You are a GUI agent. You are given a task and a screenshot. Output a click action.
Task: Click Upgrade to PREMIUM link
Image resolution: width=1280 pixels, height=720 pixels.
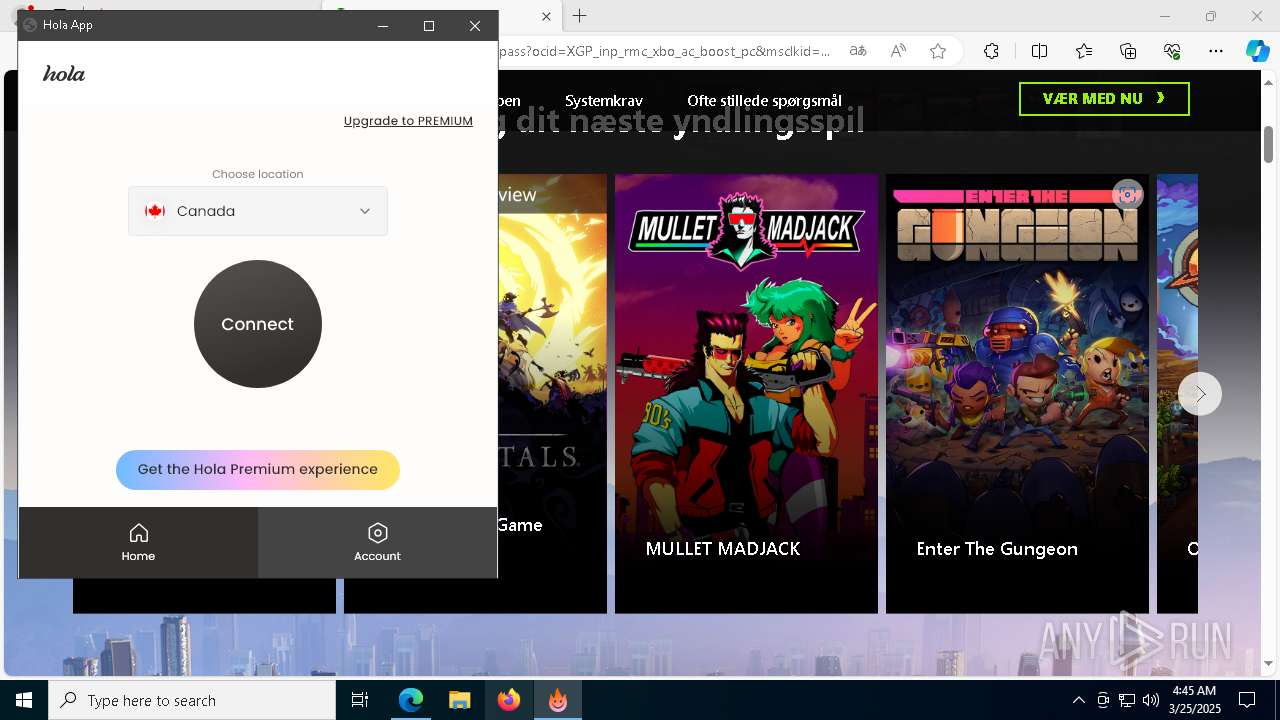click(x=408, y=121)
